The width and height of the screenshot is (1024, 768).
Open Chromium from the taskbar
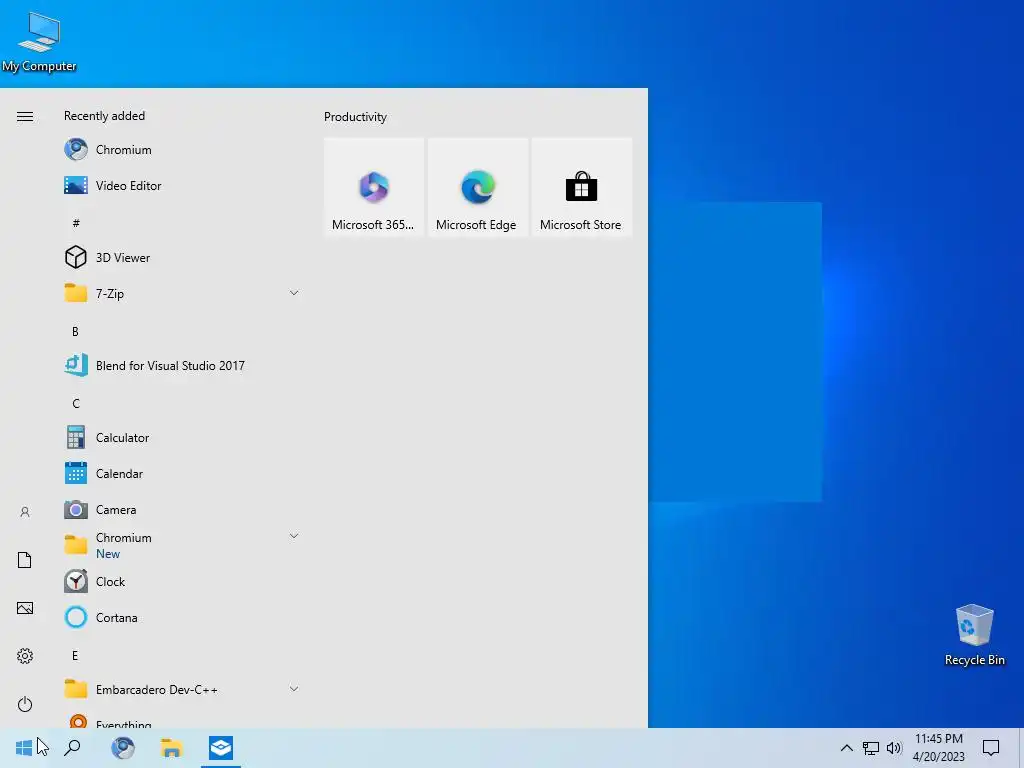click(123, 748)
